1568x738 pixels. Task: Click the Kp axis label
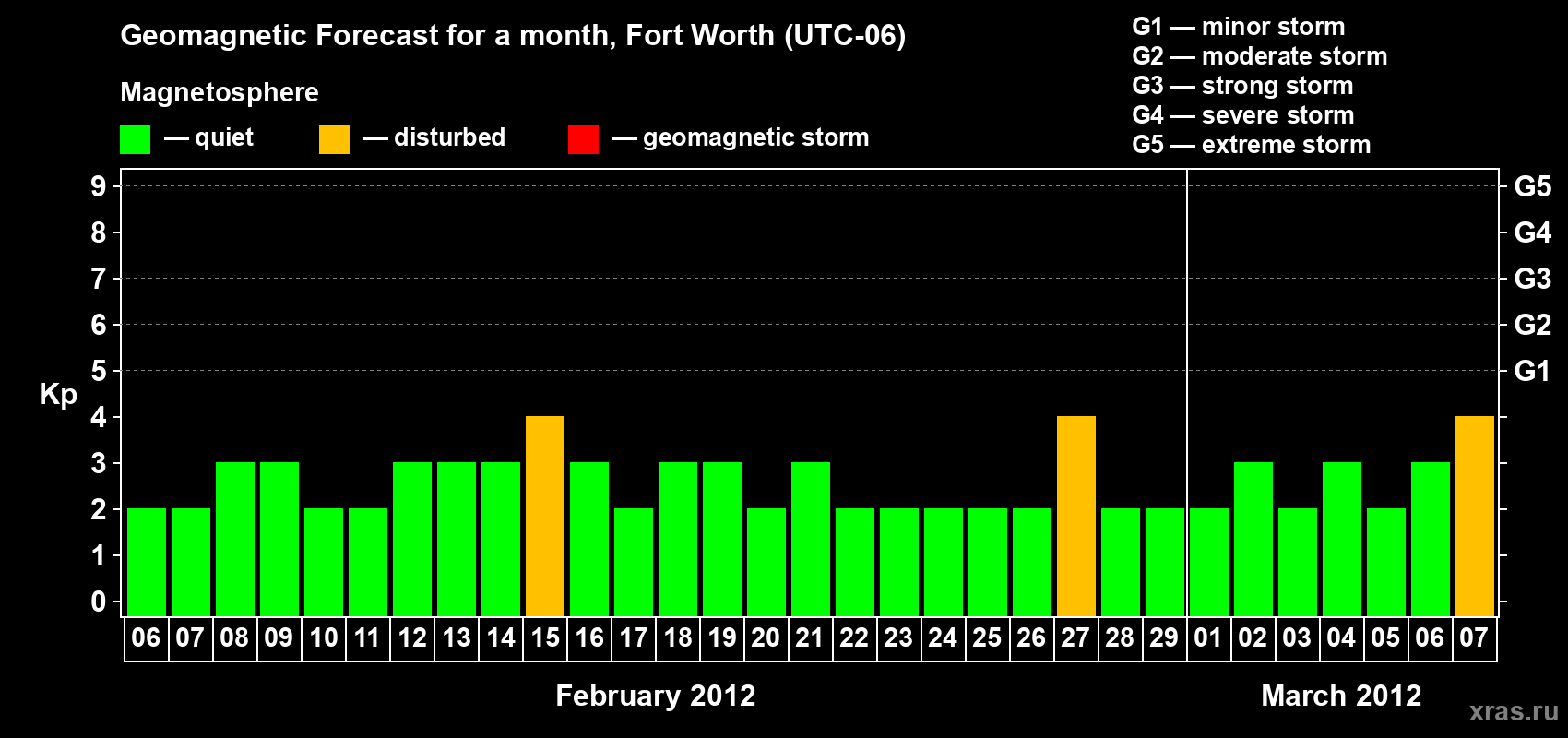[x=58, y=395]
